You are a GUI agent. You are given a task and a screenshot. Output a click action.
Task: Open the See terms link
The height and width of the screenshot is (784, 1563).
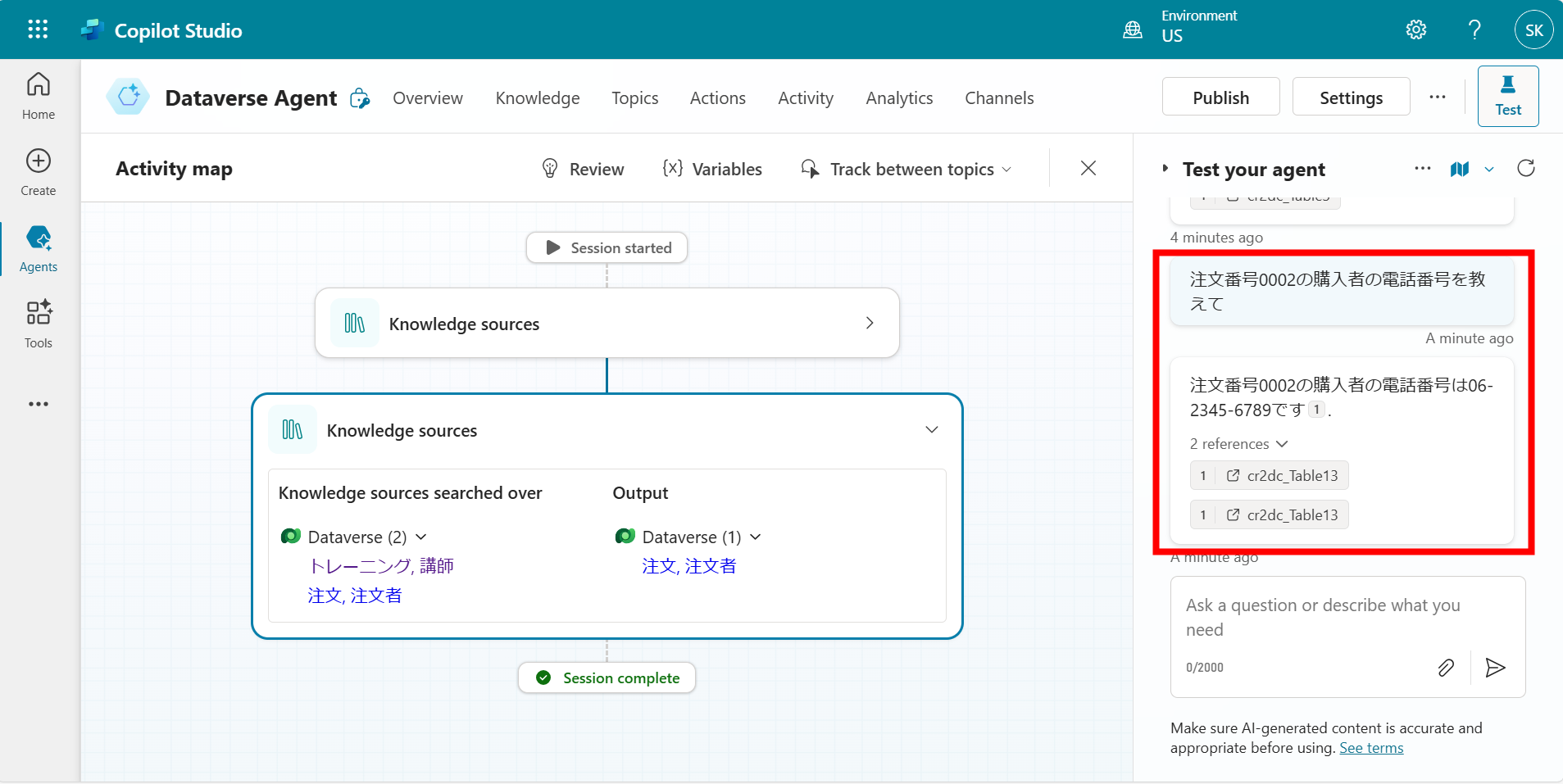pyautogui.click(x=1371, y=747)
